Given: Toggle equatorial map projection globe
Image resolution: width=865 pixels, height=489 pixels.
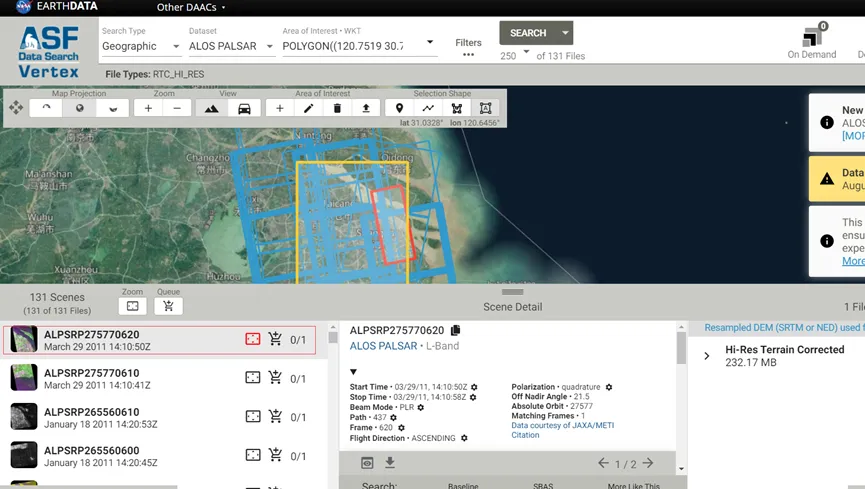Looking at the screenshot, I should [x=80, y=108].
